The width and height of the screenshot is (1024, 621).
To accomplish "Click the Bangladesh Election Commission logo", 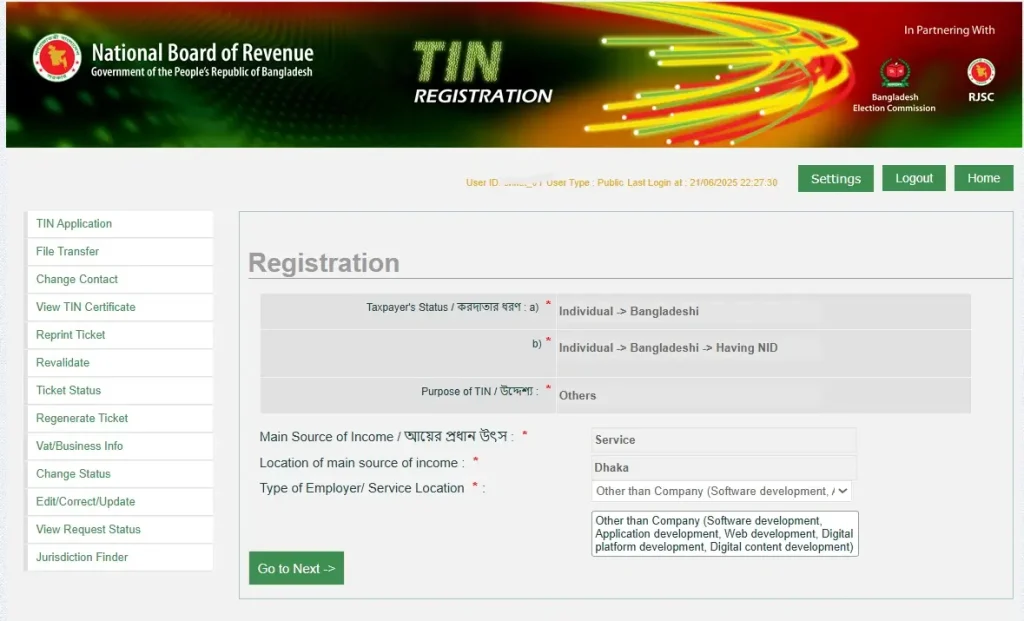I will (894, 74).
